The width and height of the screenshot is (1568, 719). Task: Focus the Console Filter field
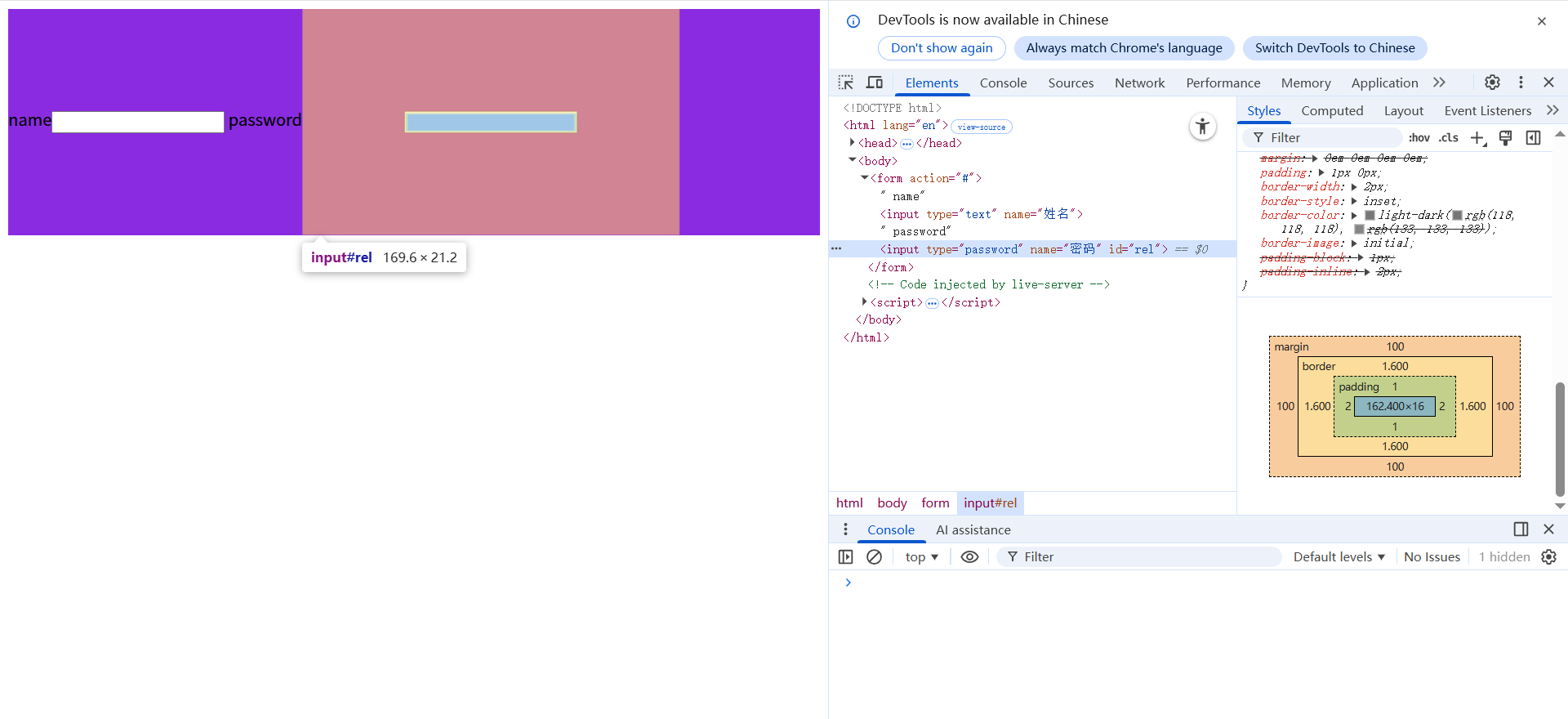click(1139, 557)
